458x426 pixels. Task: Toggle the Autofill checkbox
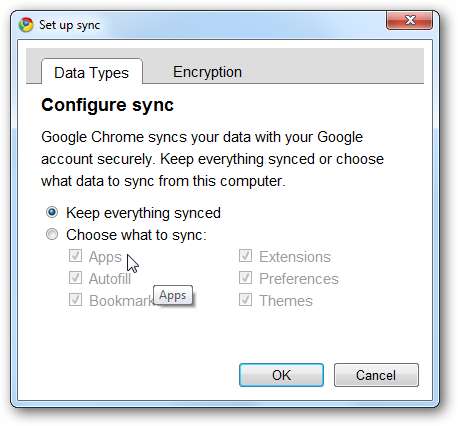click(75, 278)
